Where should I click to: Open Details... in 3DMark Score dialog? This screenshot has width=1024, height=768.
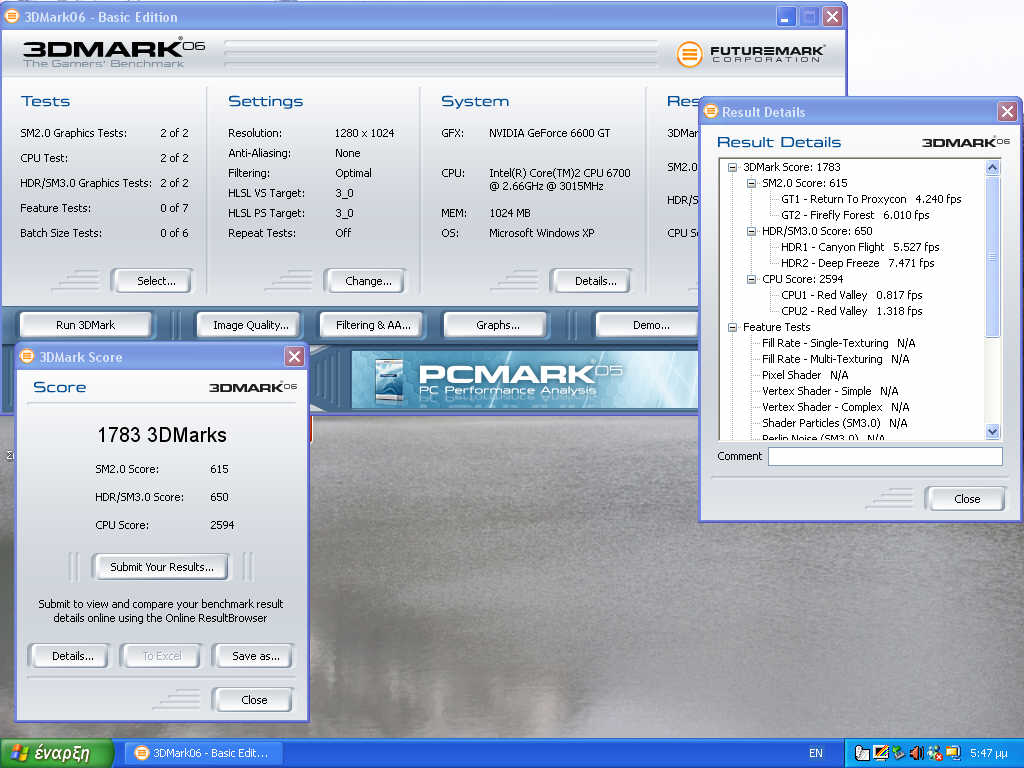click(x=69, y=656)
